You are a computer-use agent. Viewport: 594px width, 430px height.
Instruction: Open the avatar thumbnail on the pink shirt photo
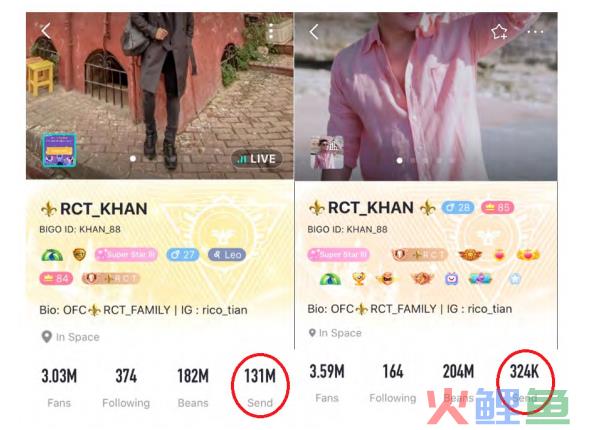coord(327,152)
